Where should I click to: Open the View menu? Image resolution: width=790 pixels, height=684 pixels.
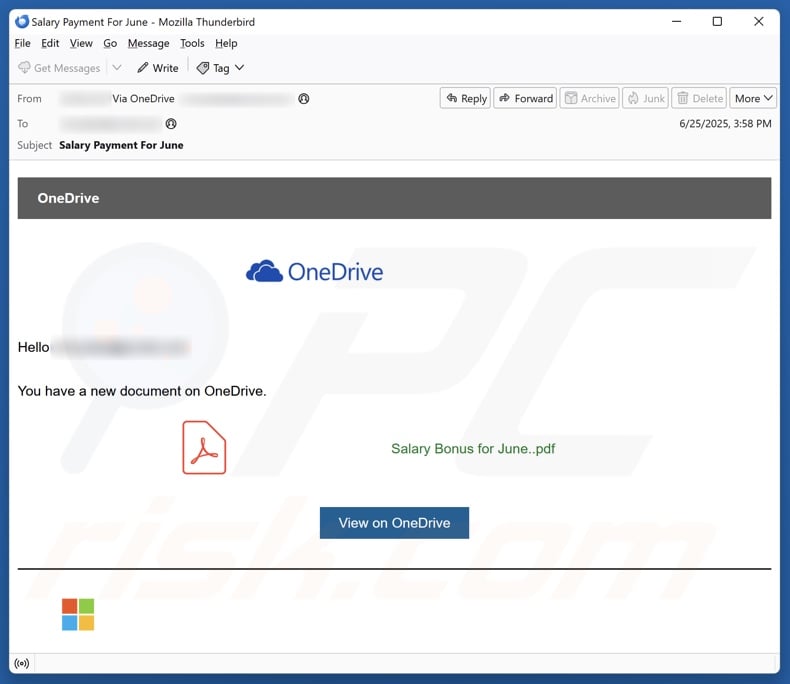pos(81,43)
